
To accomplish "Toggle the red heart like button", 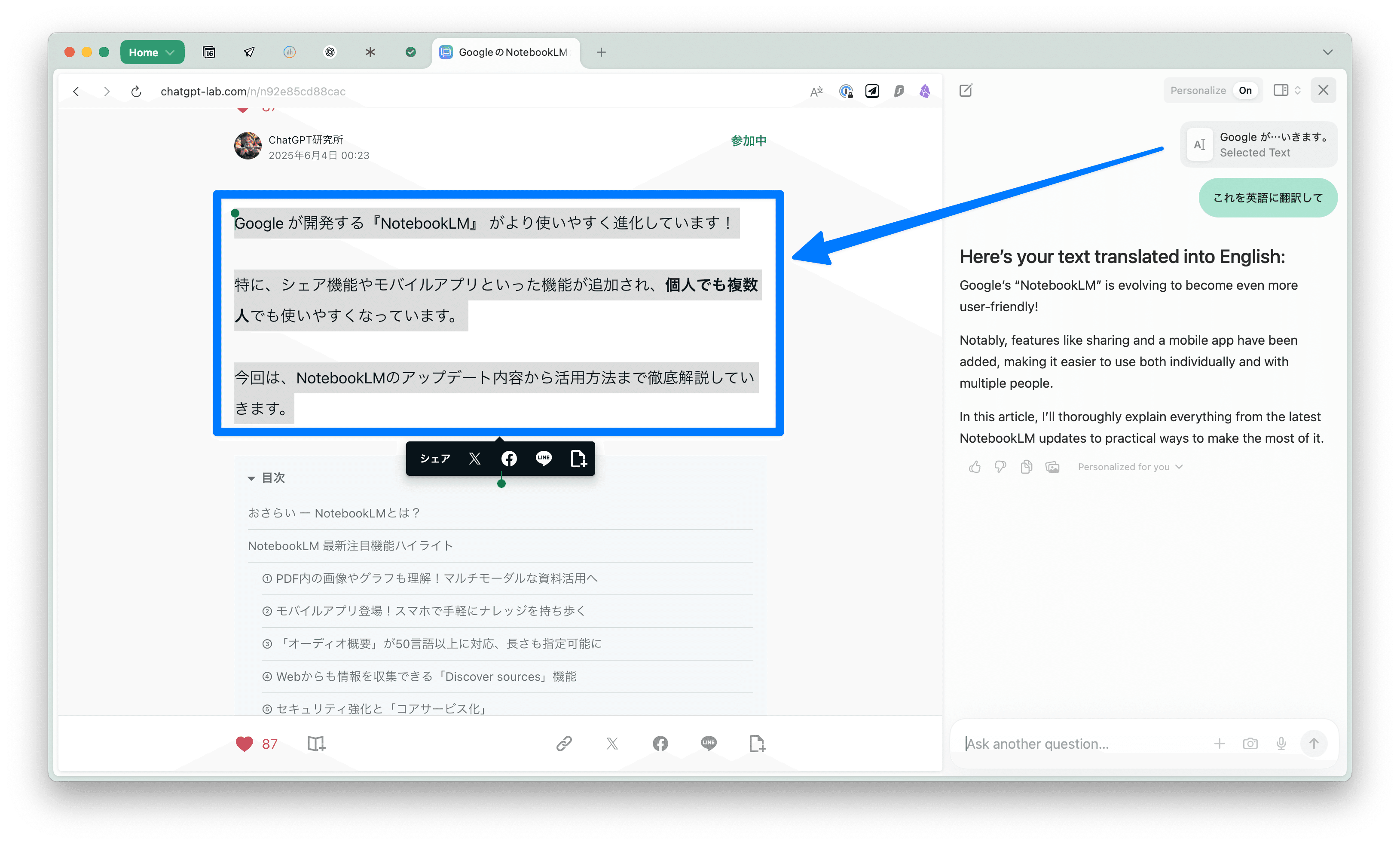I will coord(245,743).
